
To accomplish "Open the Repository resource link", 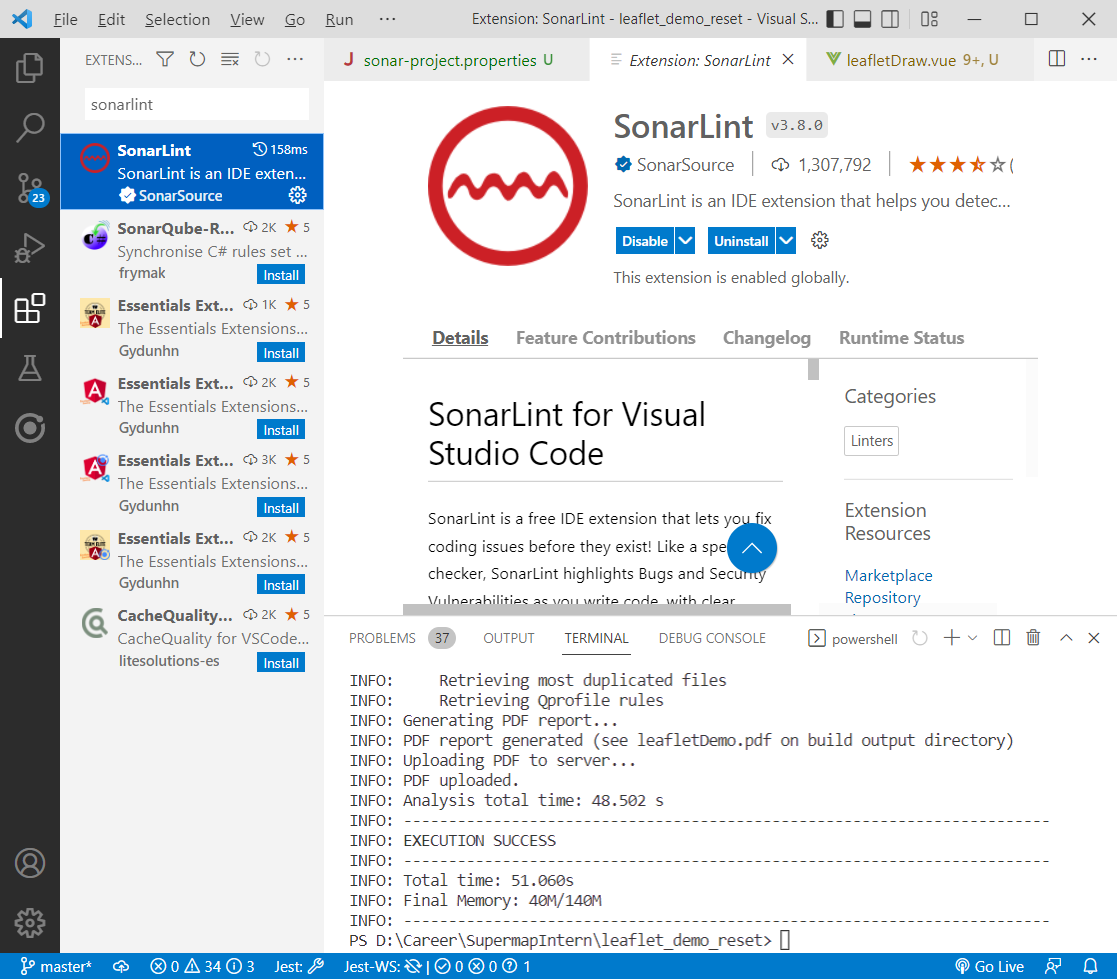I will click(882, 597).
